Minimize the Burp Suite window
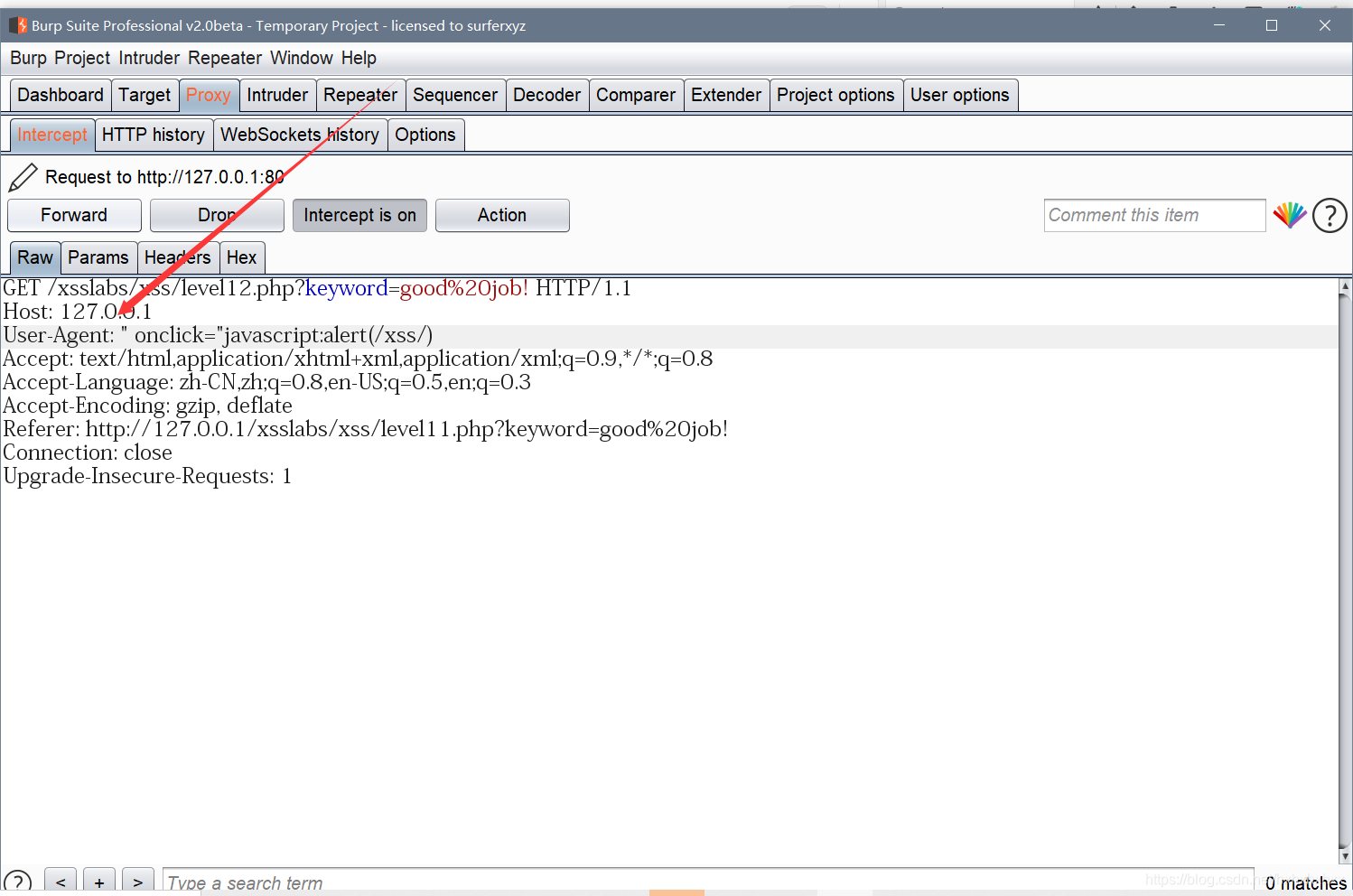Image resolution: width=1353 pixels, height=896 pixels. tap(1219, 25)
